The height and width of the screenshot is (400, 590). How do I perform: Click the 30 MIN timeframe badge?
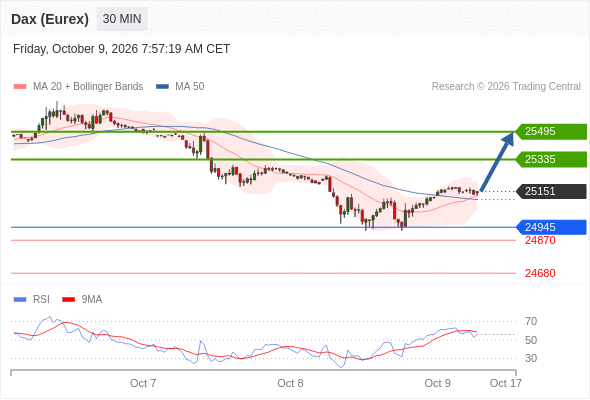tap(122, 19)
